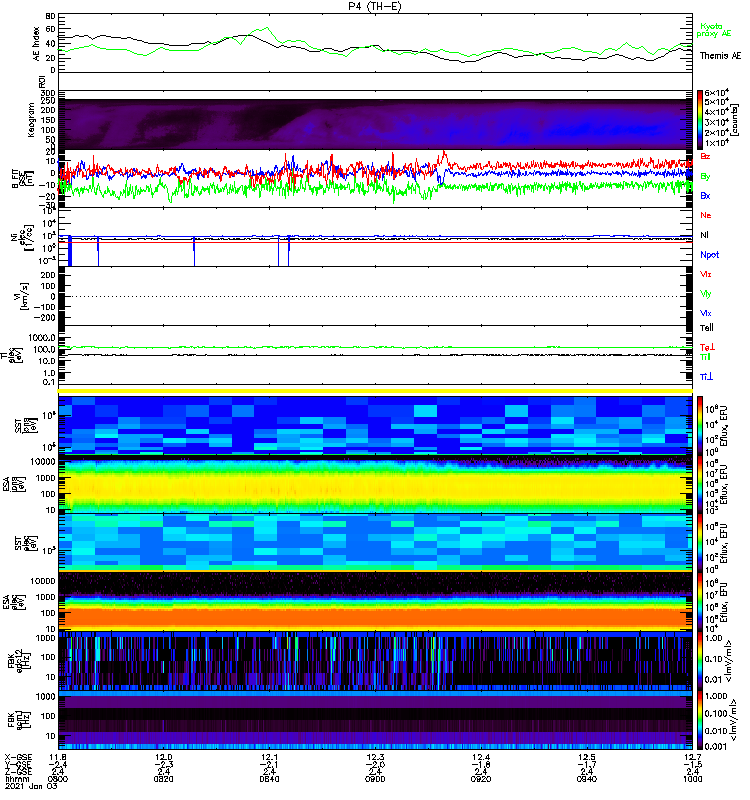Click the "hhmm" row label
Image resolution: width=750 pixels, height=800 pixels.
point(17,779)
